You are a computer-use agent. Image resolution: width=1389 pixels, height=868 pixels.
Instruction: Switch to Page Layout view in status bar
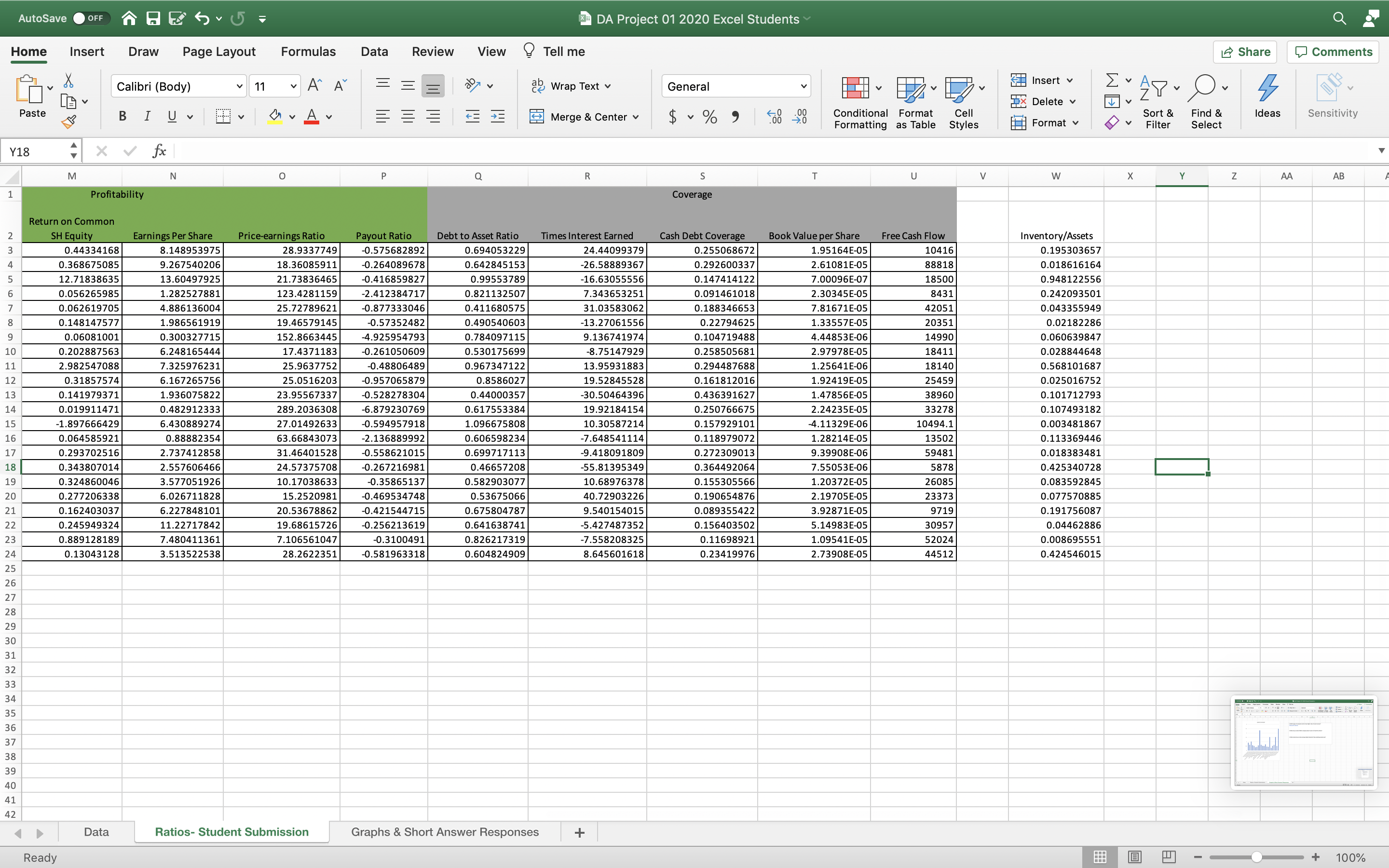(x=1134, y=857)
